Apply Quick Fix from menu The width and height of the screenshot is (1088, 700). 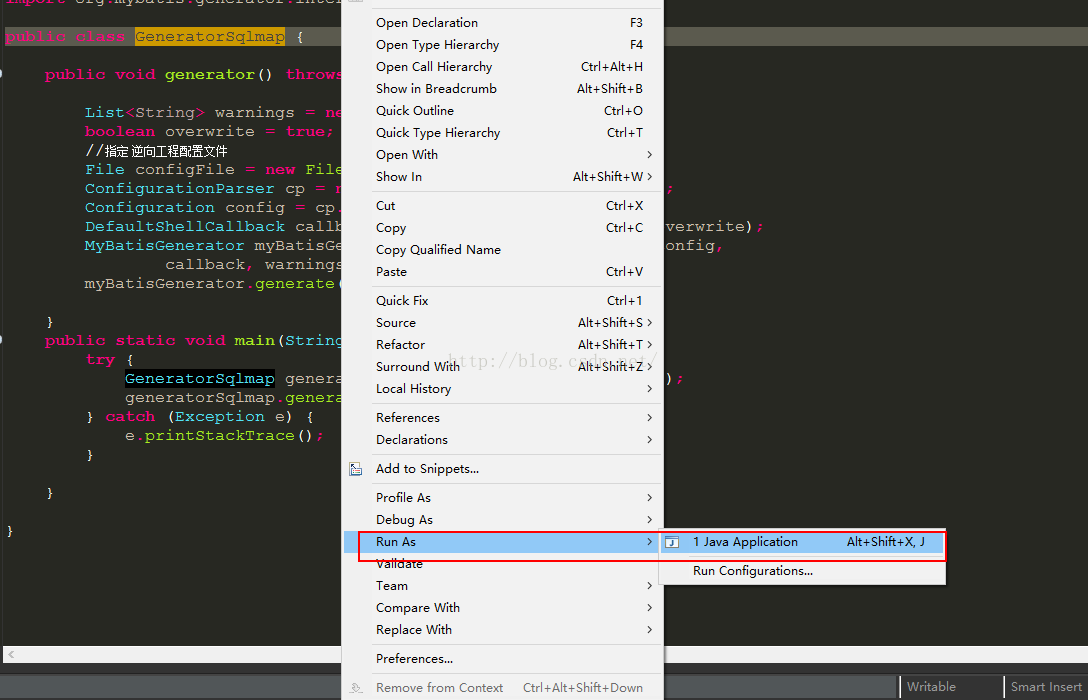click(402, 301)
